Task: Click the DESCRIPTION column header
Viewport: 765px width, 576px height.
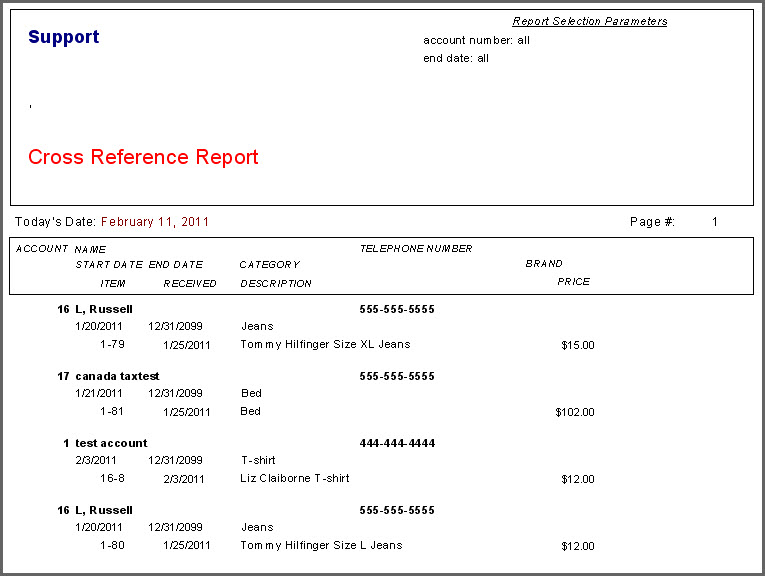Action: pyautogui.click(x=276, y=283)
